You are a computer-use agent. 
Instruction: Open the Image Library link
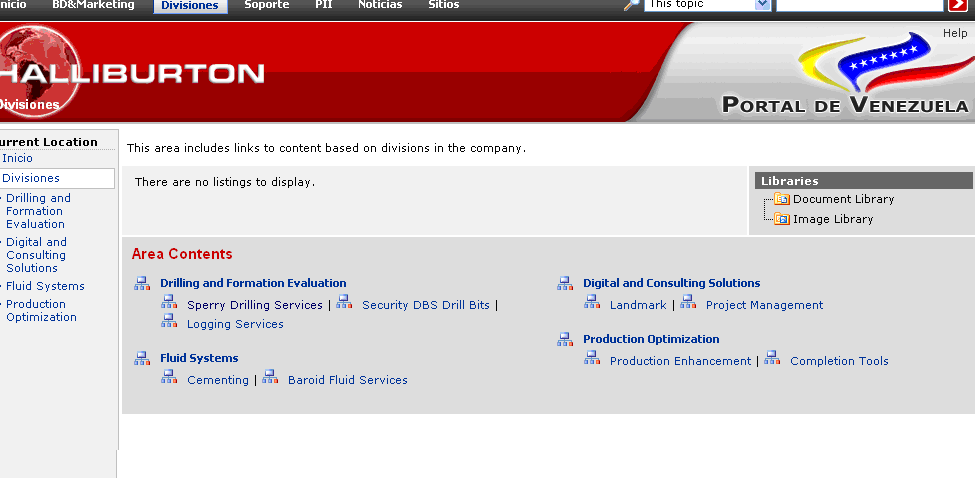point(833,219)
